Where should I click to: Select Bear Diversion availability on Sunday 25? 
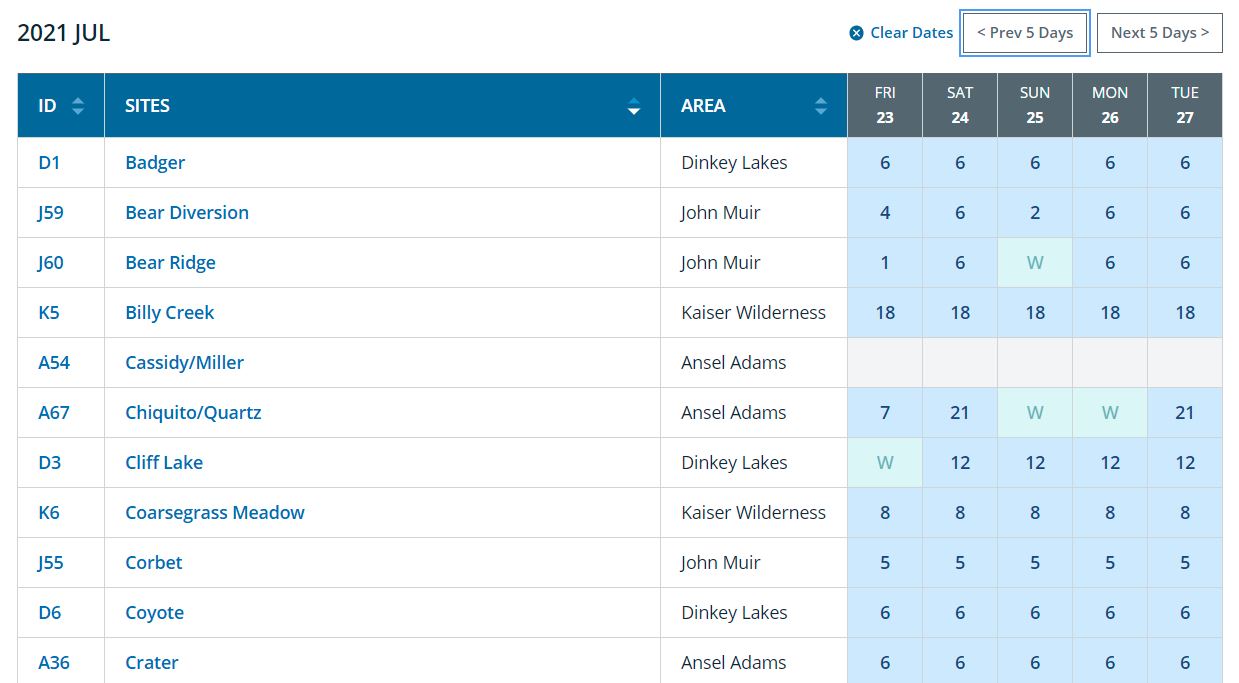pyautogui.click(x=1035, y=213)
